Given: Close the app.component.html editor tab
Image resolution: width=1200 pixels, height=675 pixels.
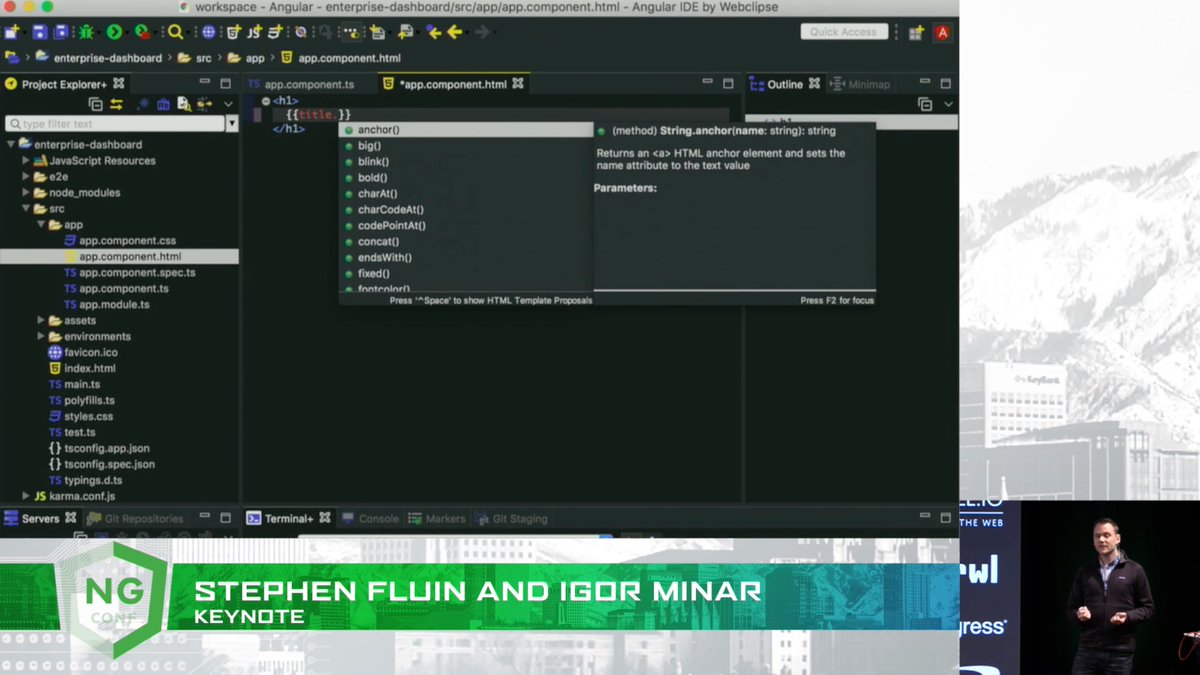Looking at the screenshot, I should coord(518,84).
